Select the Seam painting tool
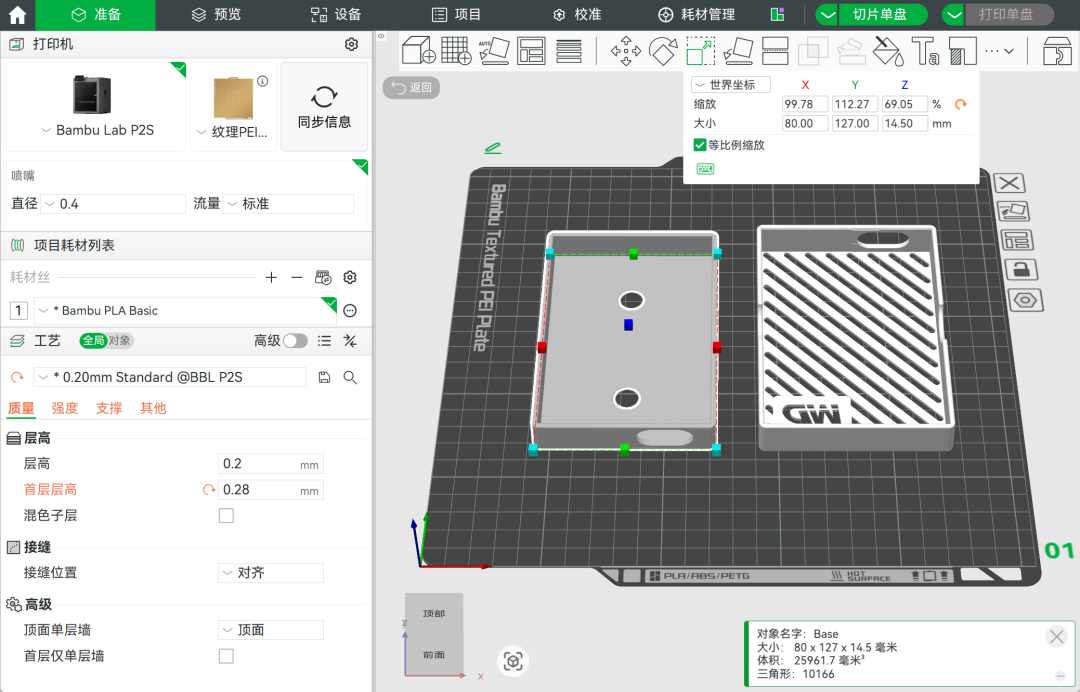Screen dimensions: 1080x692 963,51
